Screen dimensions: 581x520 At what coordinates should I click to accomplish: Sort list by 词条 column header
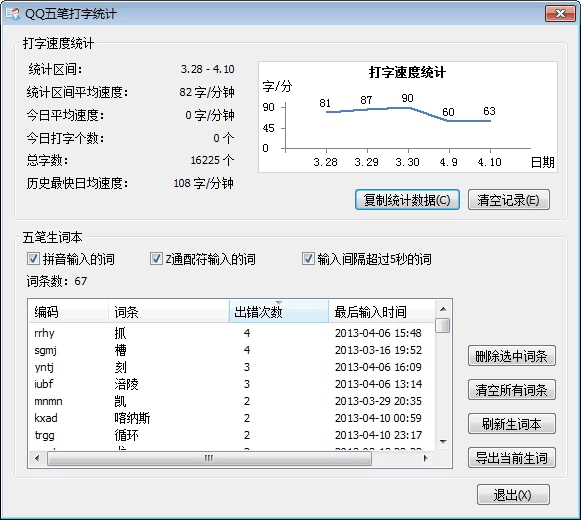coord(169,312)
